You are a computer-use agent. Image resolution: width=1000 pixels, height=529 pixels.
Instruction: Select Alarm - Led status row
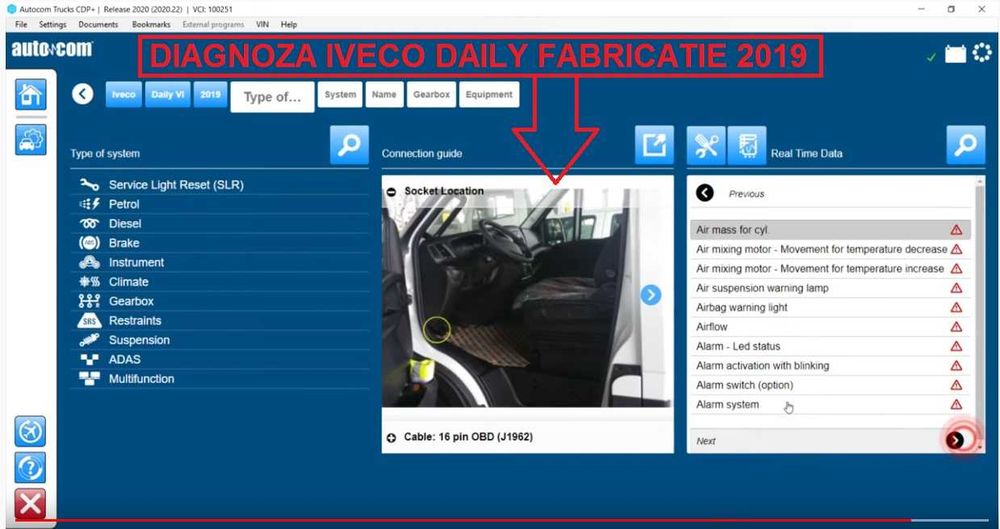coord(830,346)
